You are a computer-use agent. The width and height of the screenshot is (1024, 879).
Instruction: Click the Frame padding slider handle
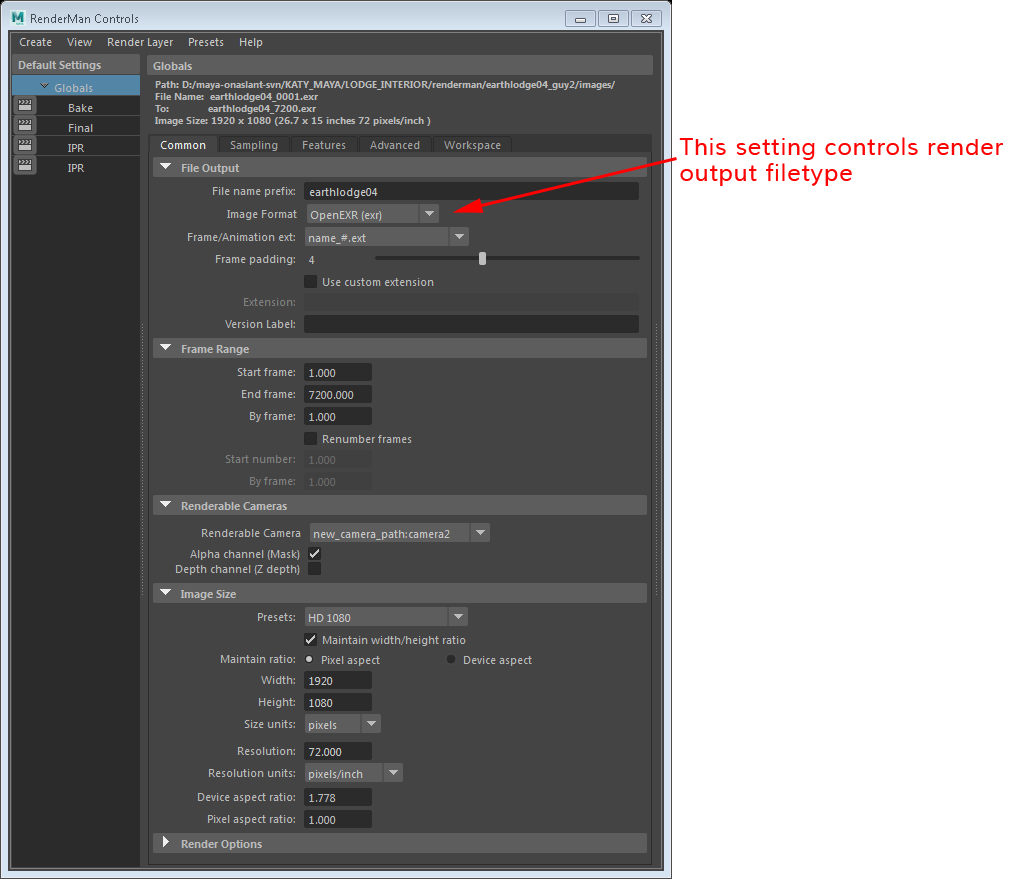[x=482, y=259]
